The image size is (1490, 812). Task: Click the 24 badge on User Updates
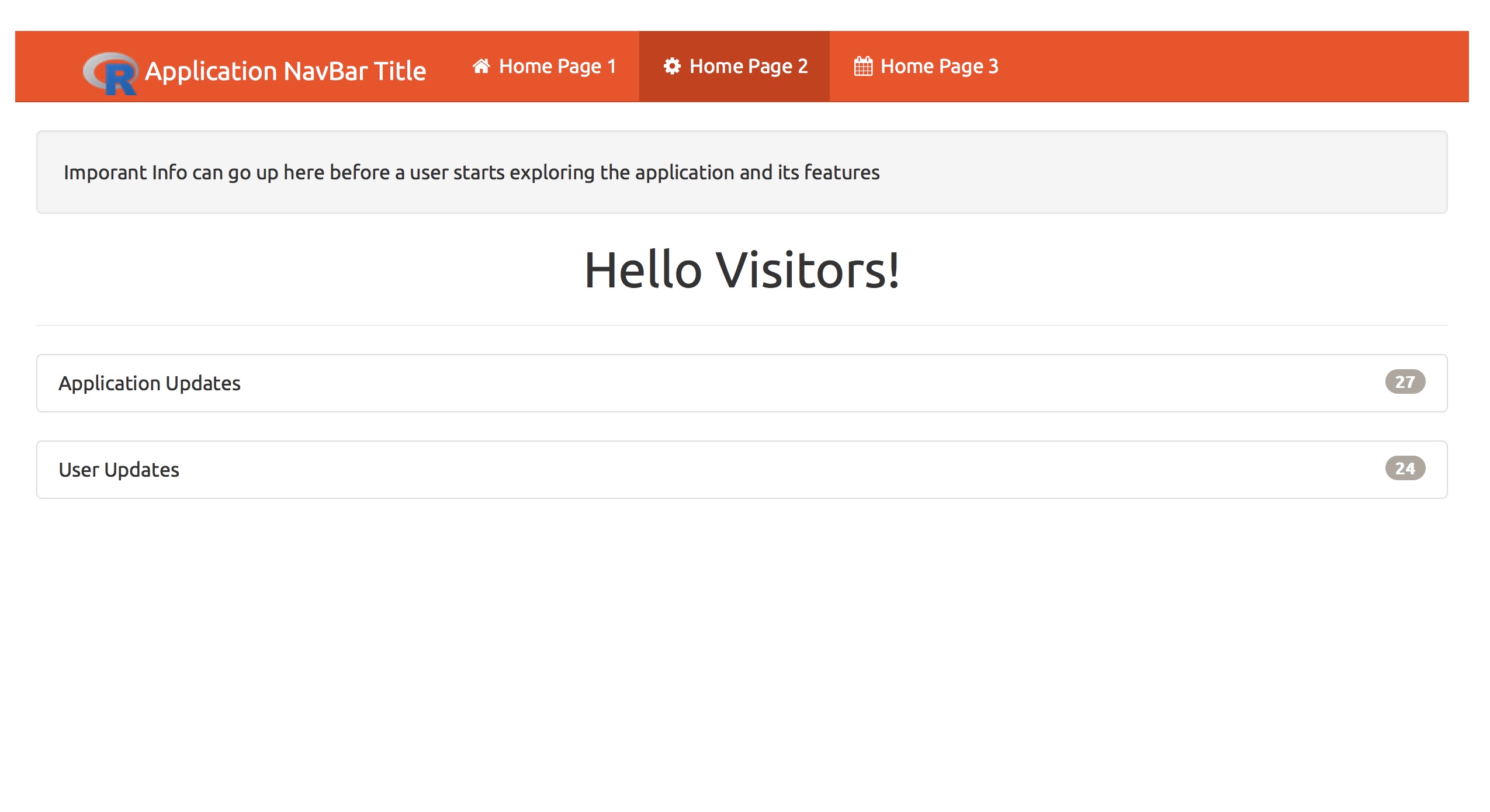pyautogui.click(x=1405, y=469)
